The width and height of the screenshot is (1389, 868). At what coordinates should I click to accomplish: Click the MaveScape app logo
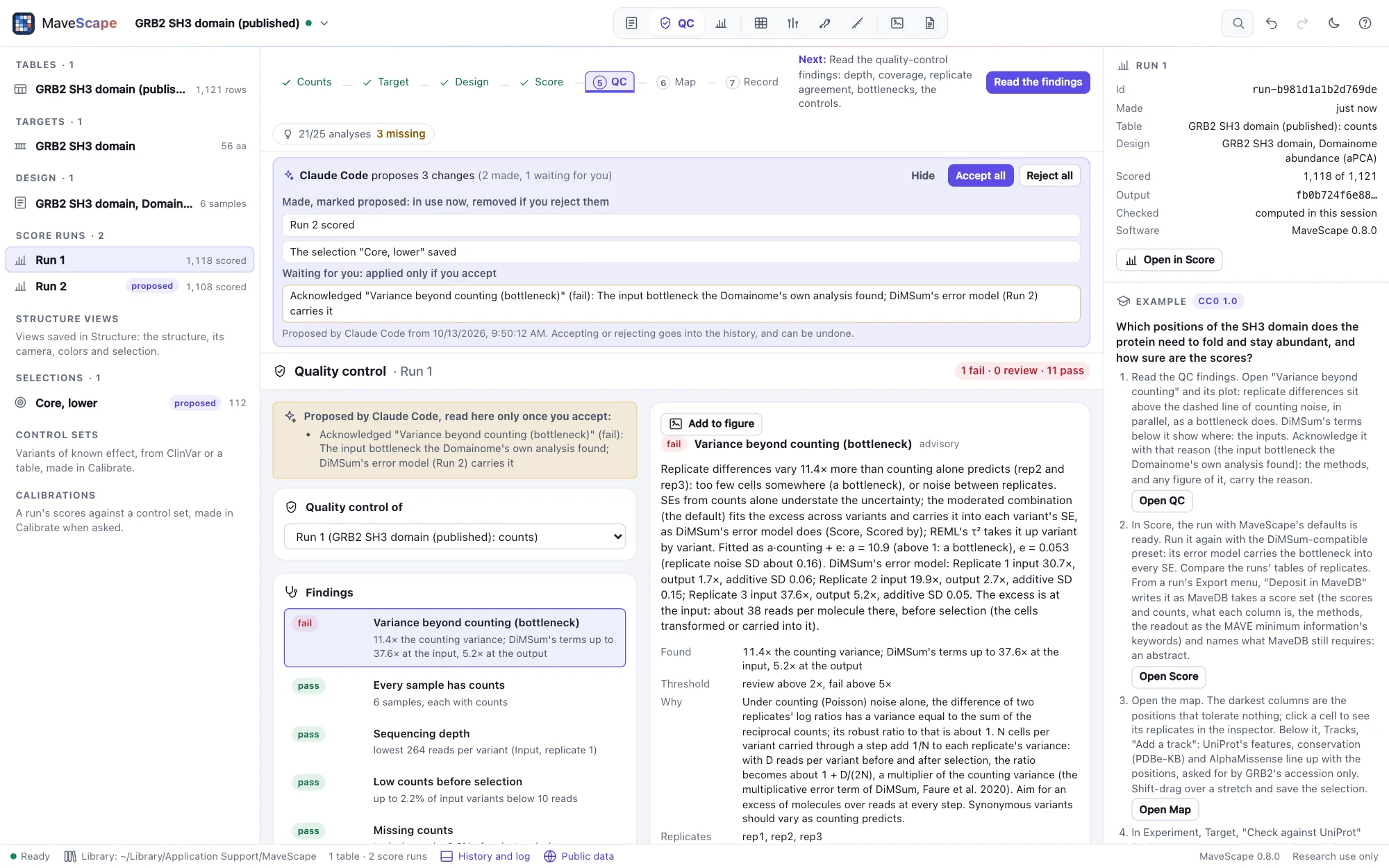pyautogui.click(x=24, y=23)
